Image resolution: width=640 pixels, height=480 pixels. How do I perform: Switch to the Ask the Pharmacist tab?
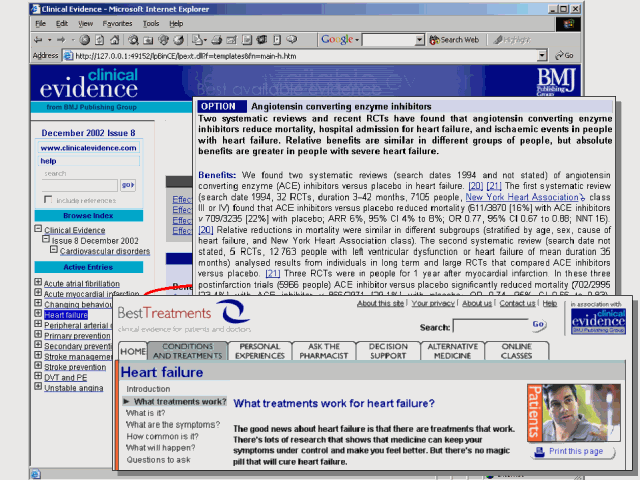tap(324, 352)
